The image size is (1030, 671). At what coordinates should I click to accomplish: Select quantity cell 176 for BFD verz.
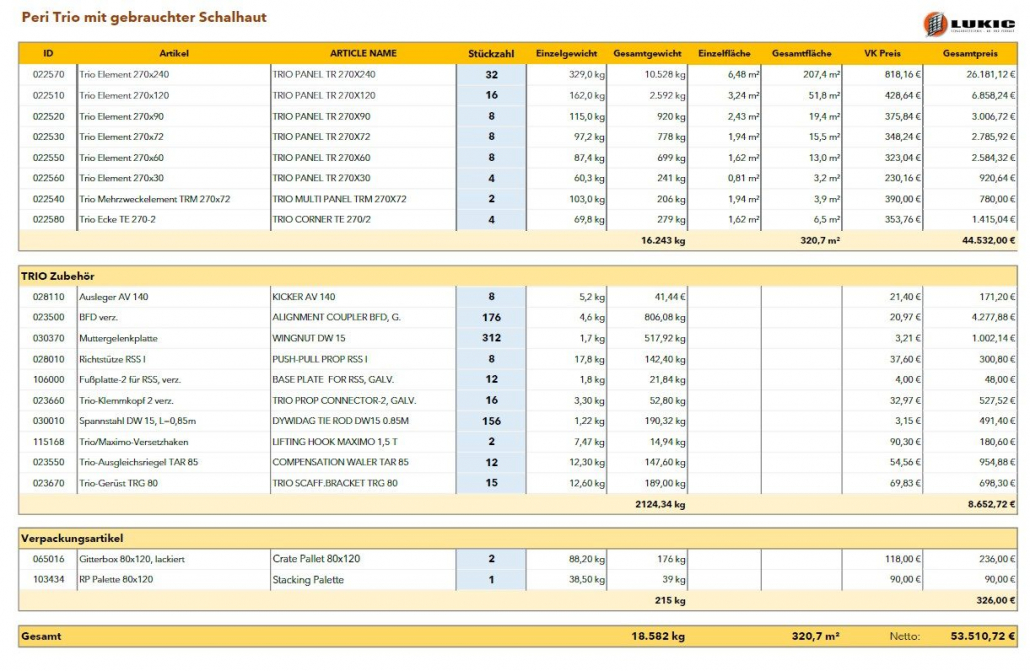491,318
